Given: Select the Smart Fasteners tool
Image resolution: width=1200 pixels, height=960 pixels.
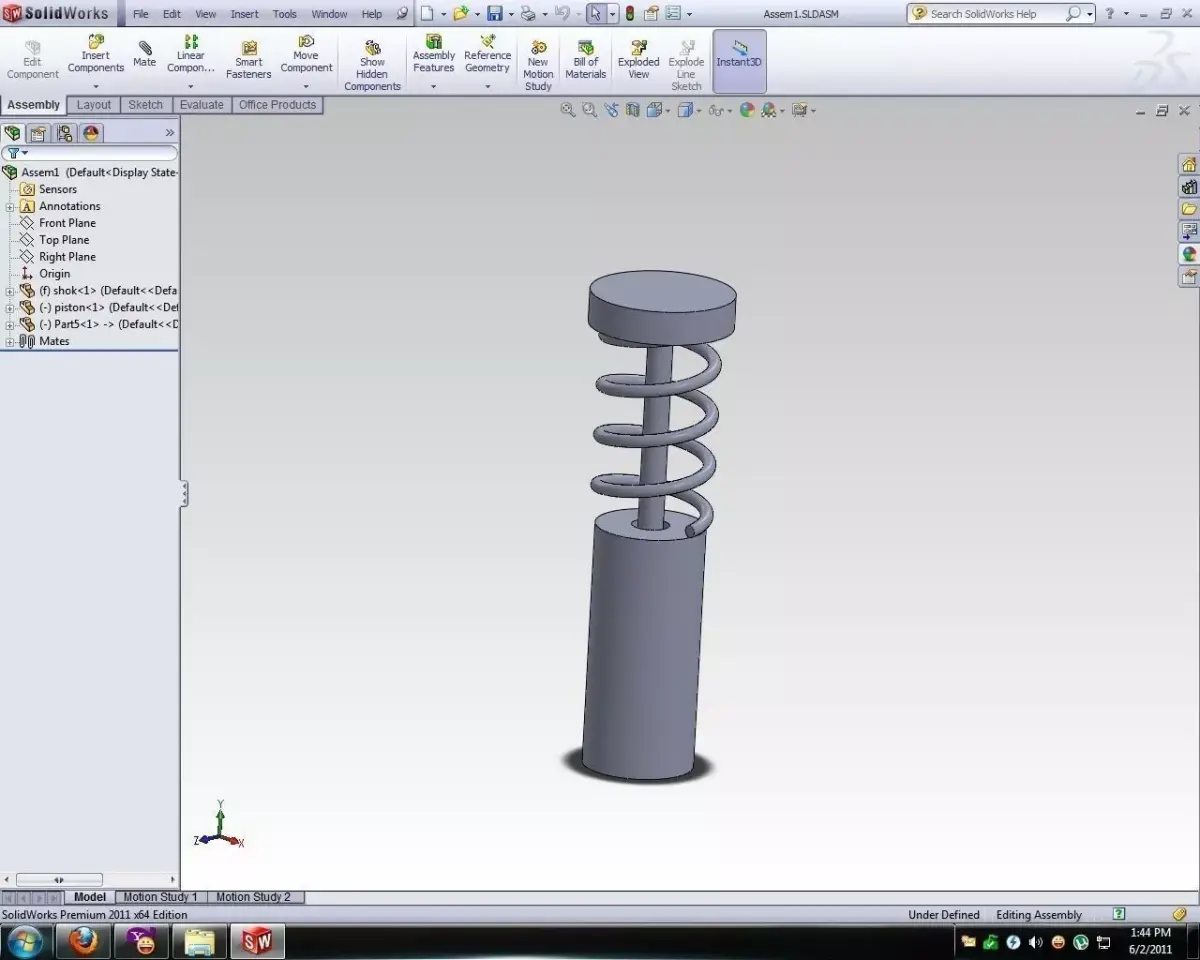Looking at the screenshot, I should coord(248,55).
